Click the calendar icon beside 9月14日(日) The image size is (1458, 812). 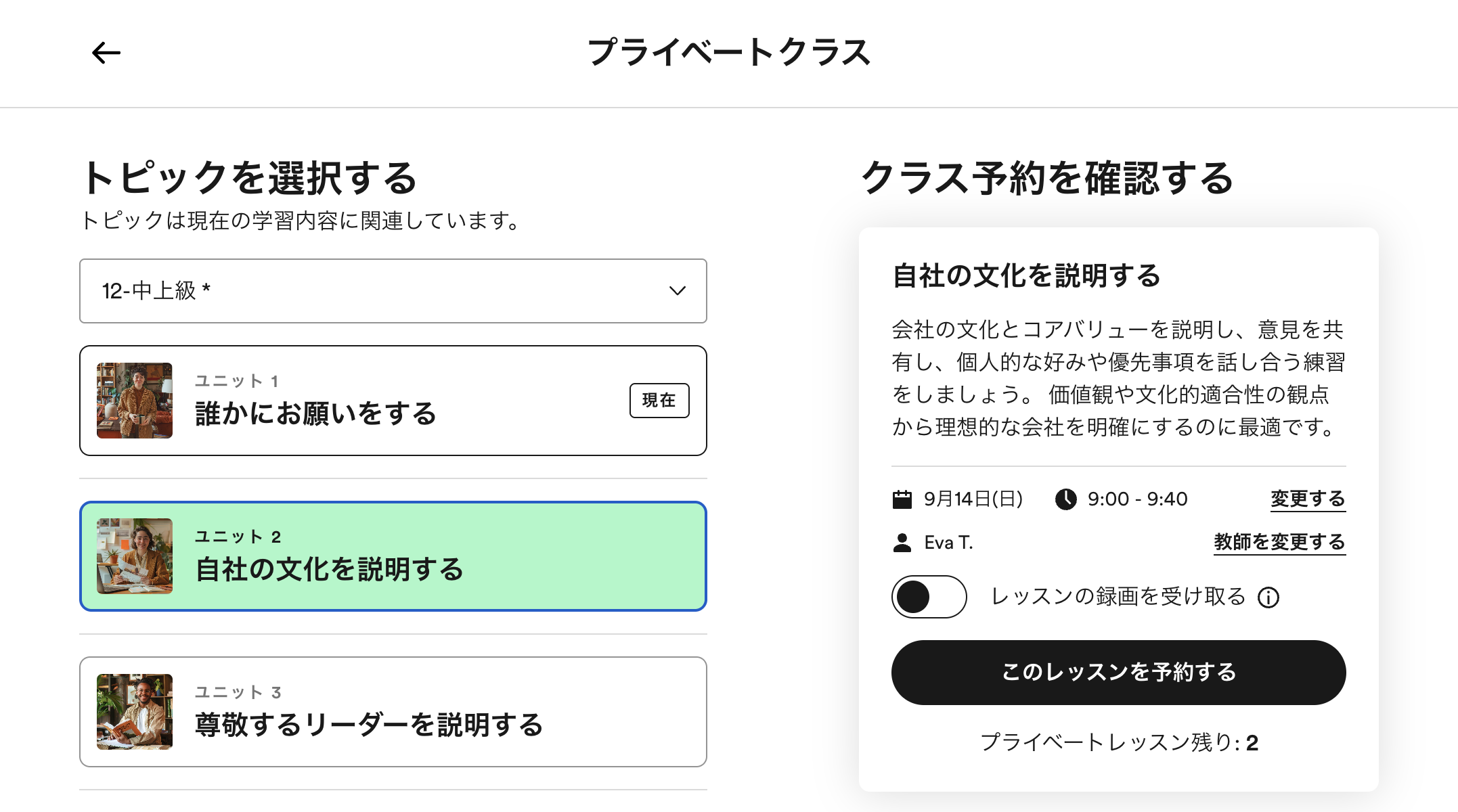902,499
